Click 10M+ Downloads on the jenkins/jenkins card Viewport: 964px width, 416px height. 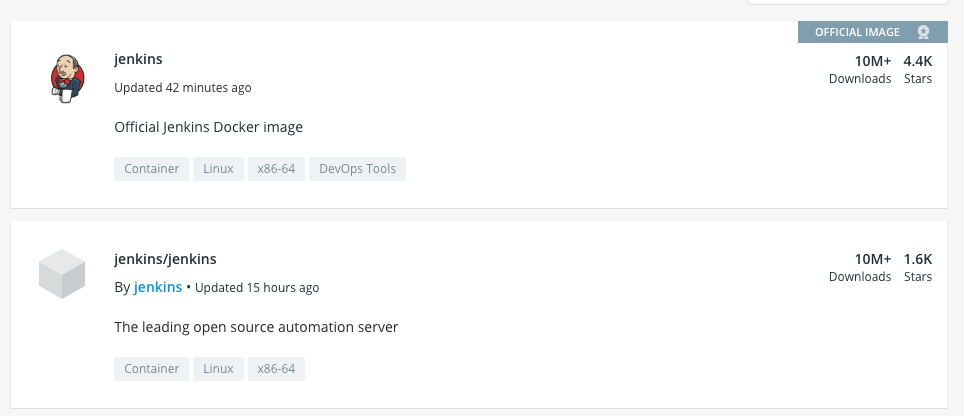(x=860, y=267)
